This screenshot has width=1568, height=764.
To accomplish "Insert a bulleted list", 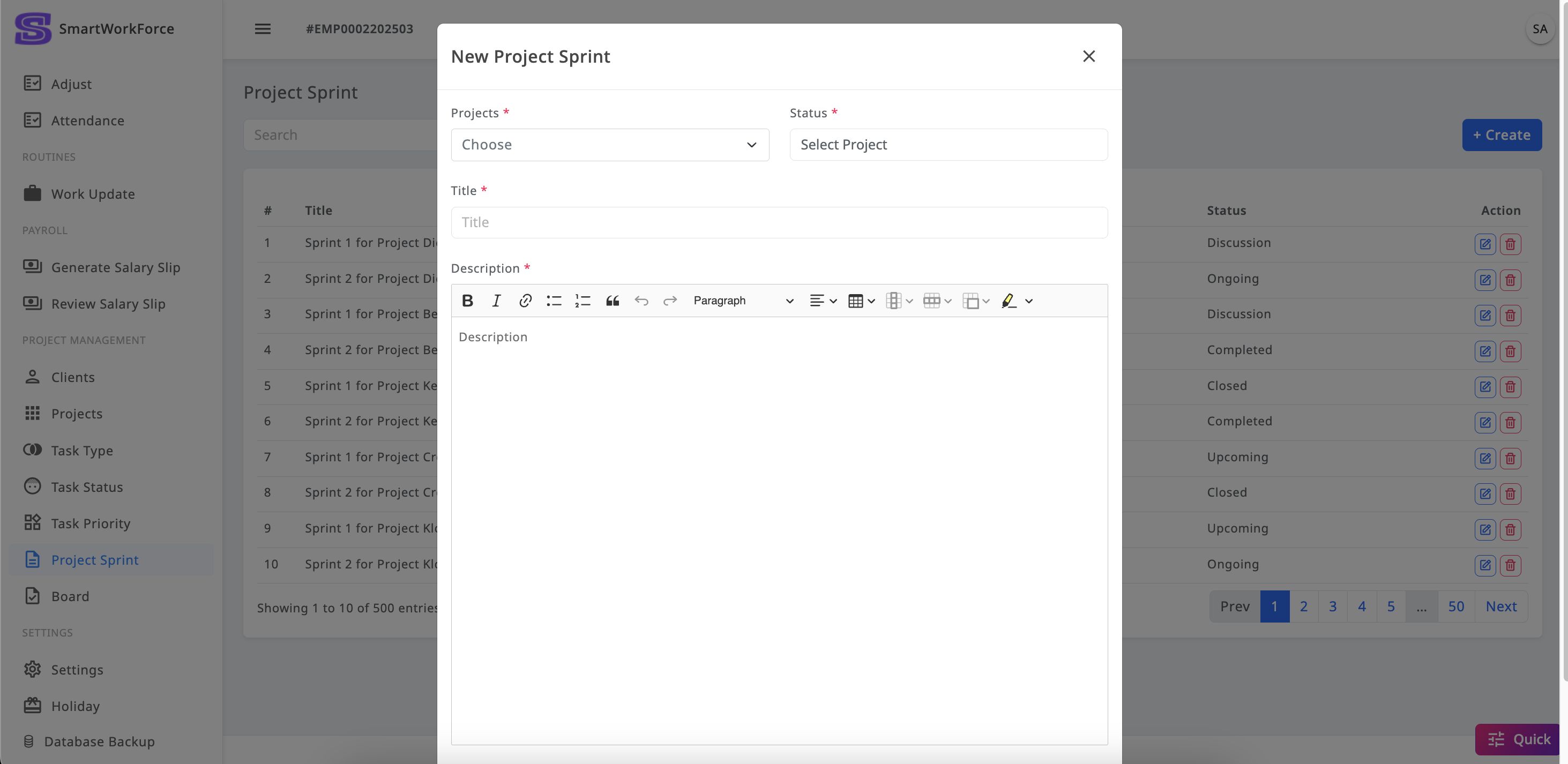I will click(x=554, y=301).
